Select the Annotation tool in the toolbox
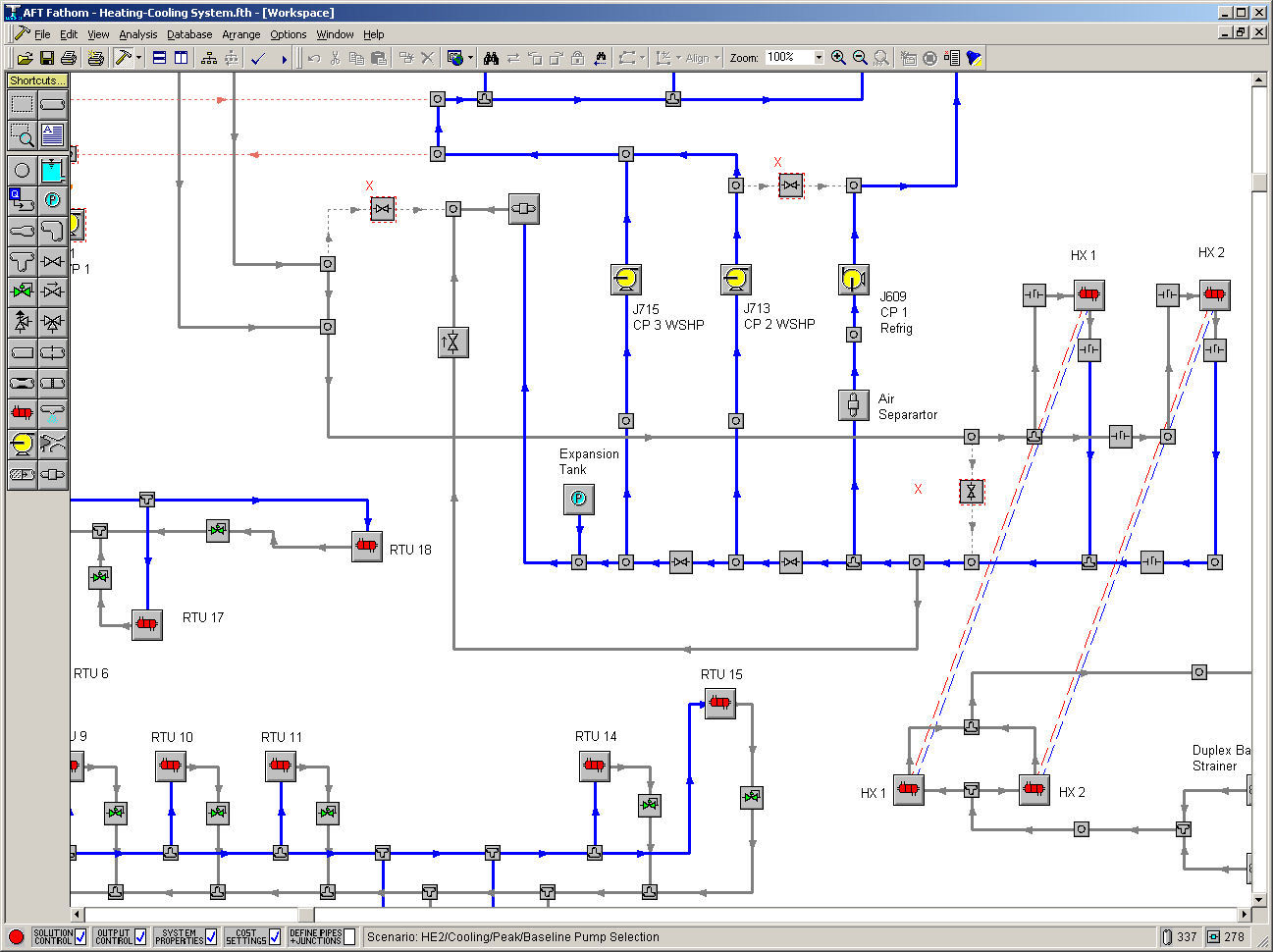This screenshot has height=952, width=1273. 53,136
